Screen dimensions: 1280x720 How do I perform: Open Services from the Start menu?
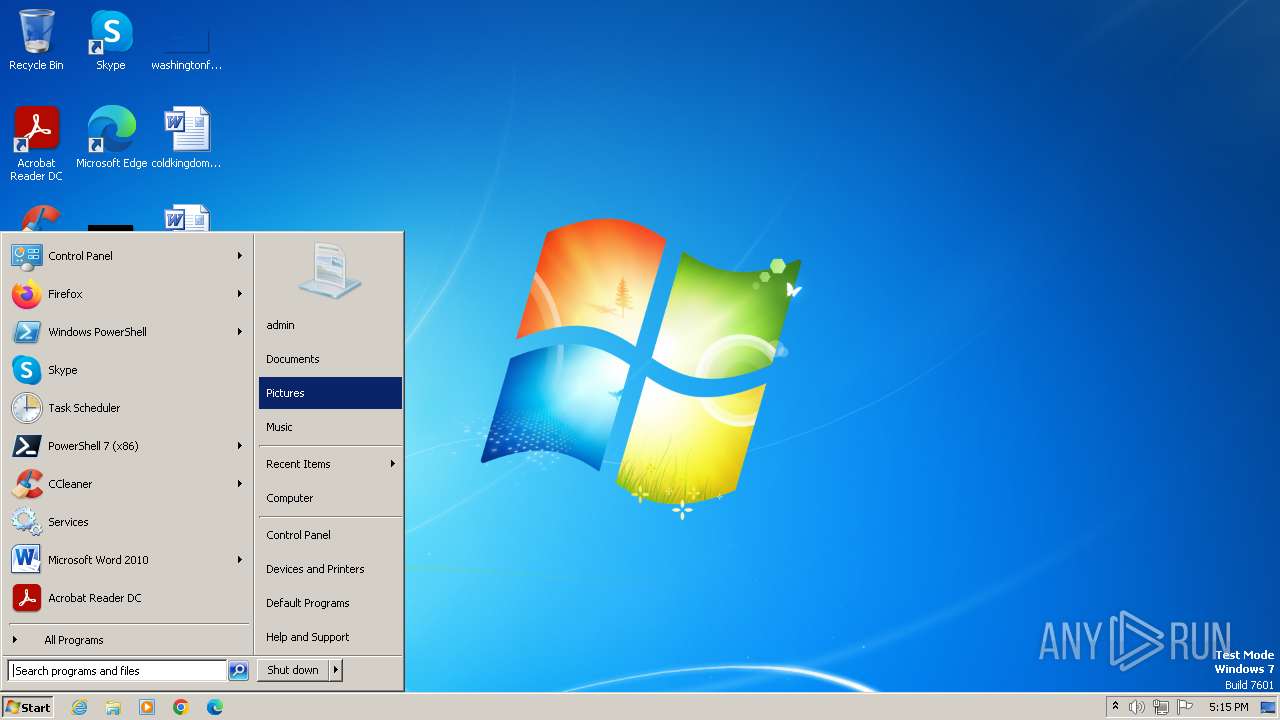[x=128, y=522]
